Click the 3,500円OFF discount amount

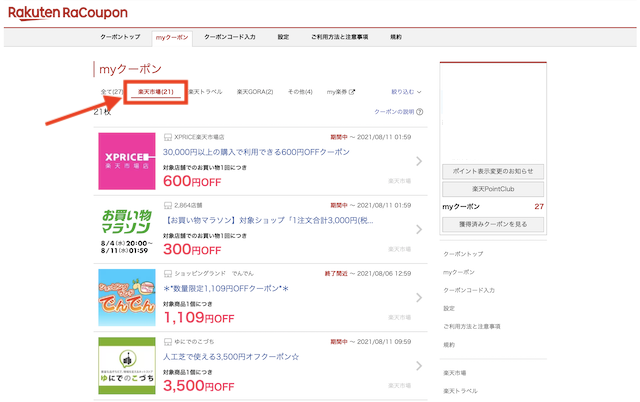(x=199, y=386)
